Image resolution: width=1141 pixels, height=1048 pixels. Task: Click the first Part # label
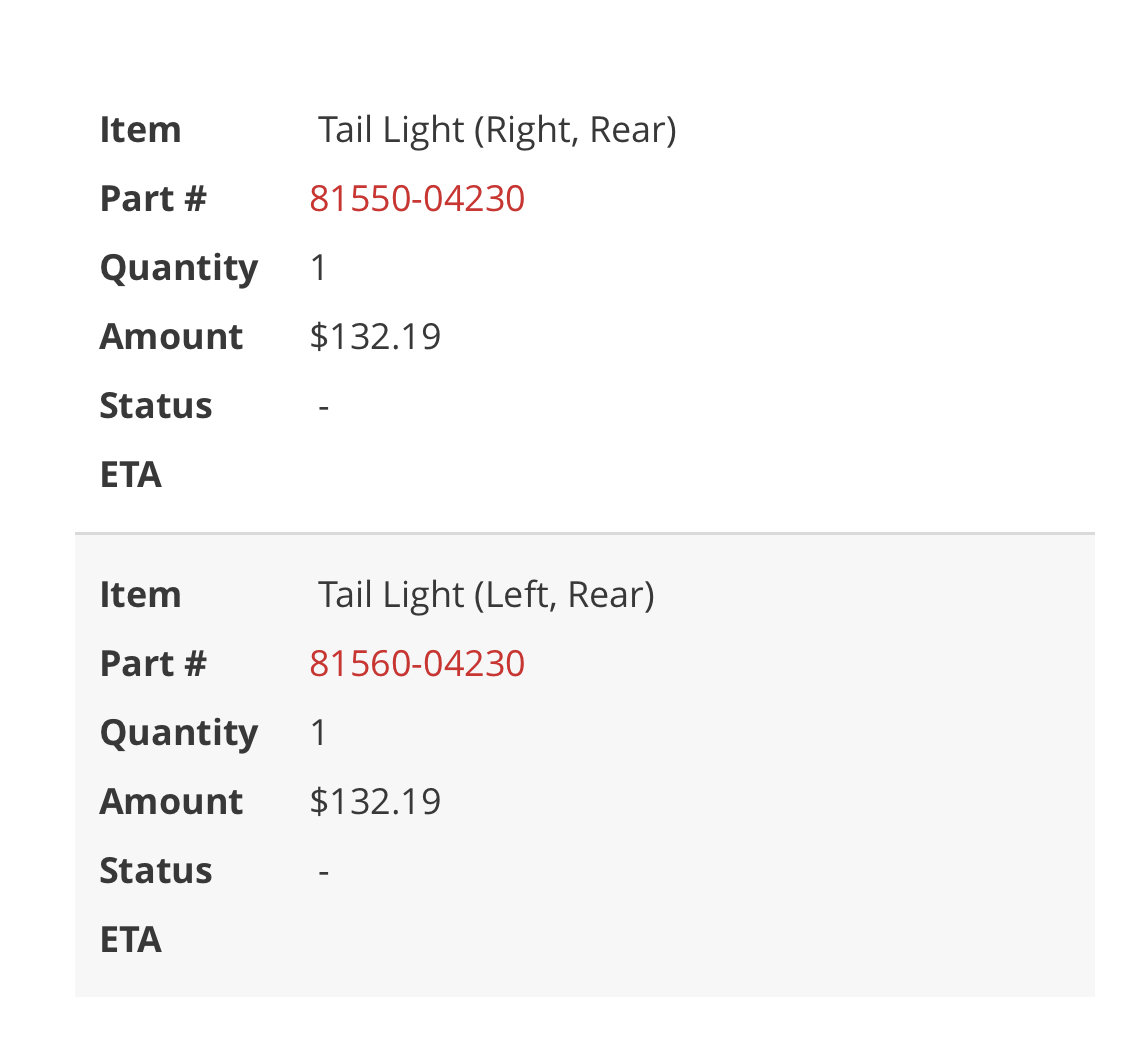tap(154, 199)
